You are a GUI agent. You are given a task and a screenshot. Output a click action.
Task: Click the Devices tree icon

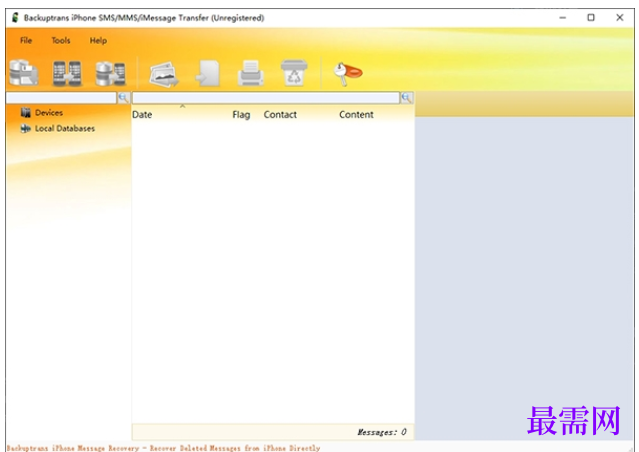point(26,112)
